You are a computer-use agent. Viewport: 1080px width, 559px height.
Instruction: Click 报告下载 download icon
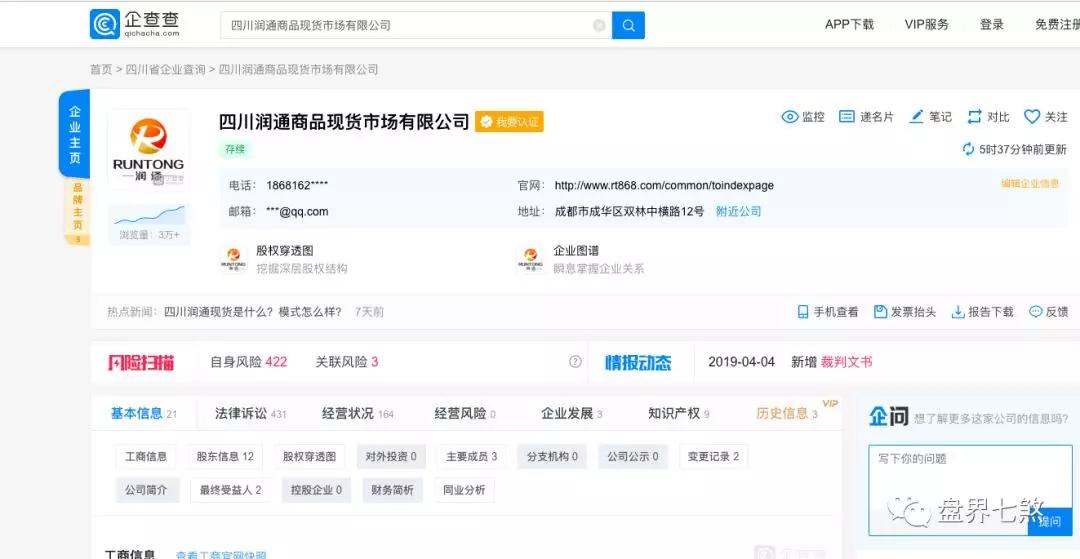tap(957, 312)
